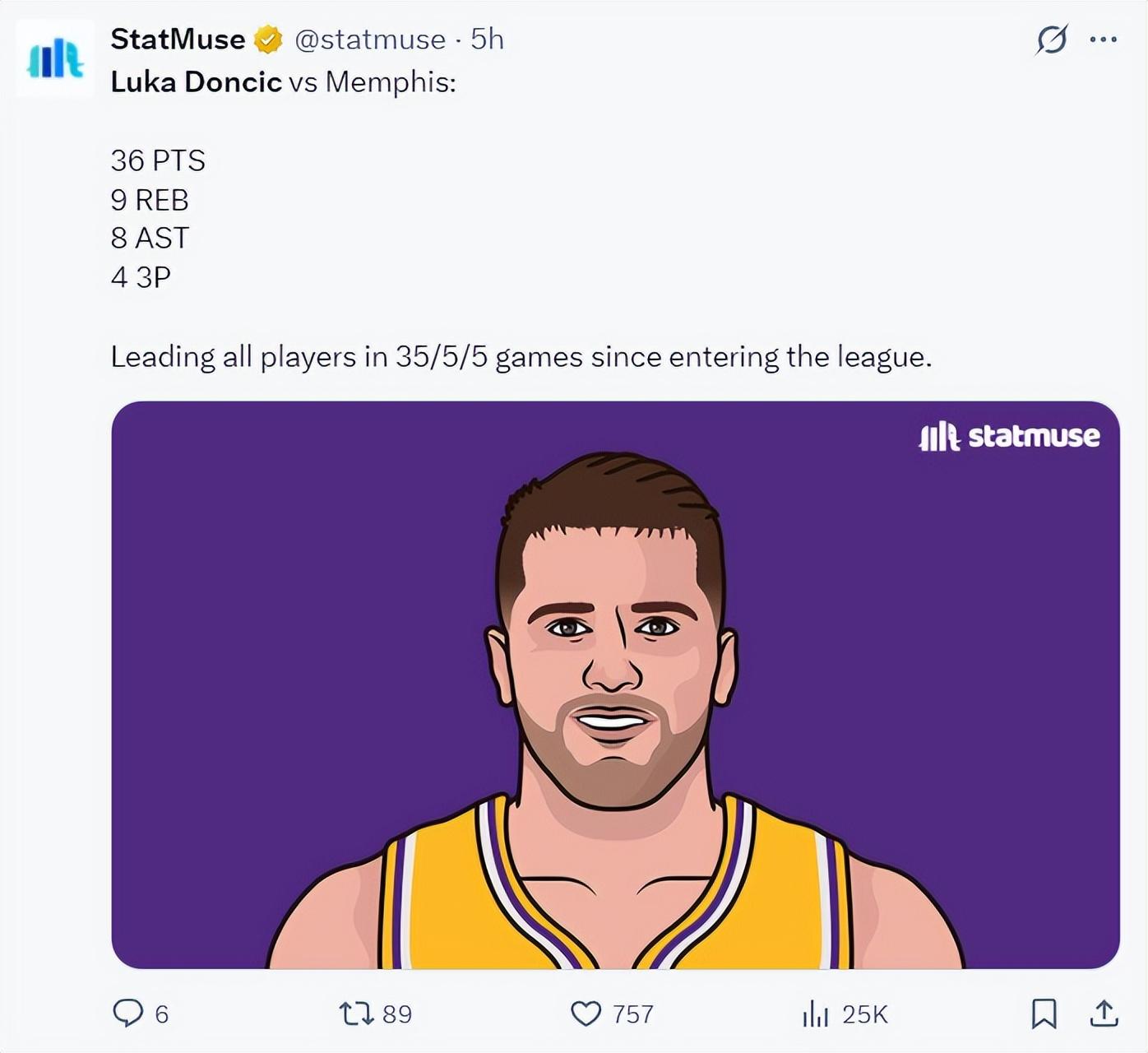The image size is (1148, 1053).
Task: Open the @statmuse handle link
Action: pos(370,39)
